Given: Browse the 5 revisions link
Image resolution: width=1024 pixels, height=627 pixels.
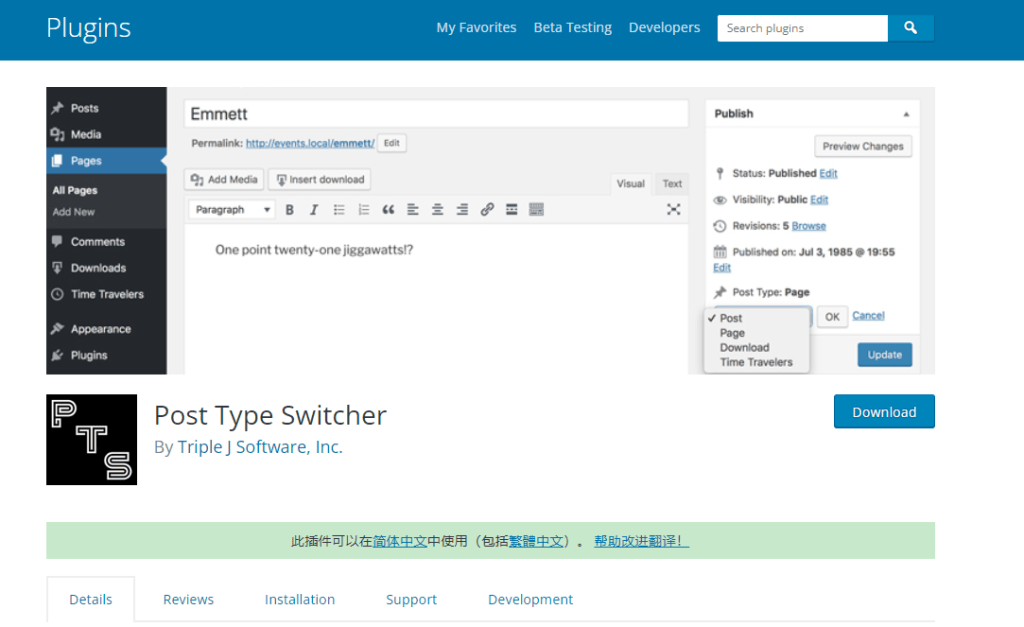Looking at the screenshot, I should pyautogui.click(x=808, y=226).
